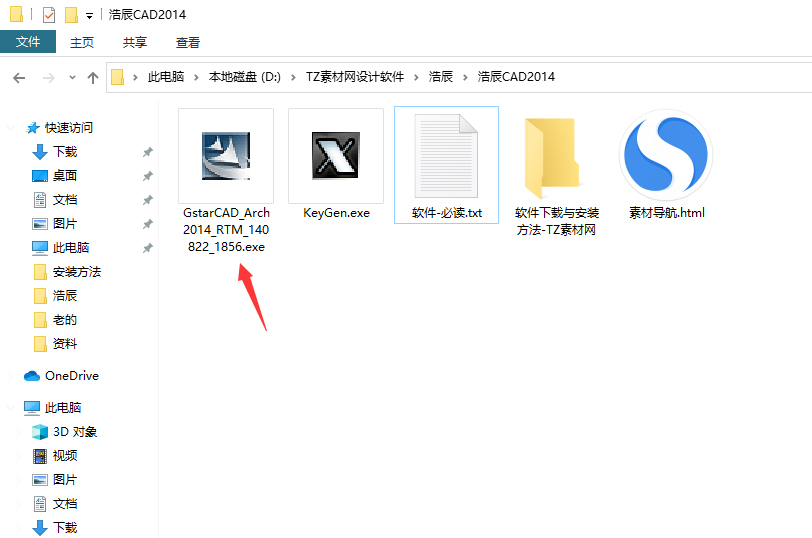
Task: Click the 软件-必读.txt file name label
Action: [447, 213]
